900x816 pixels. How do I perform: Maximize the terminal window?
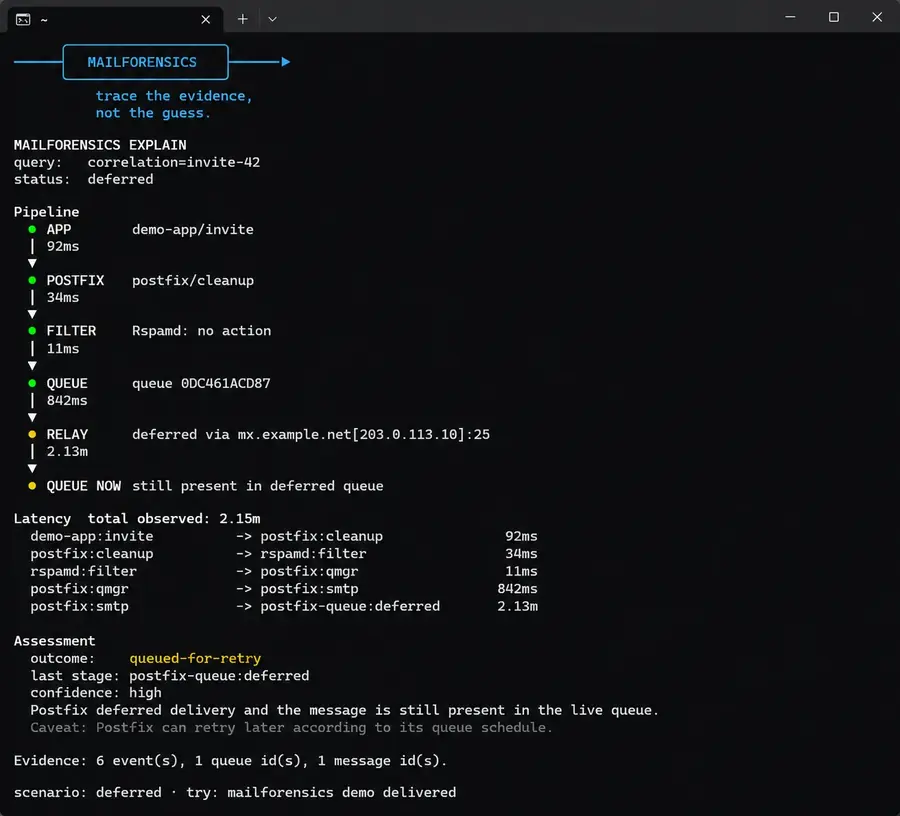[834, 17]
